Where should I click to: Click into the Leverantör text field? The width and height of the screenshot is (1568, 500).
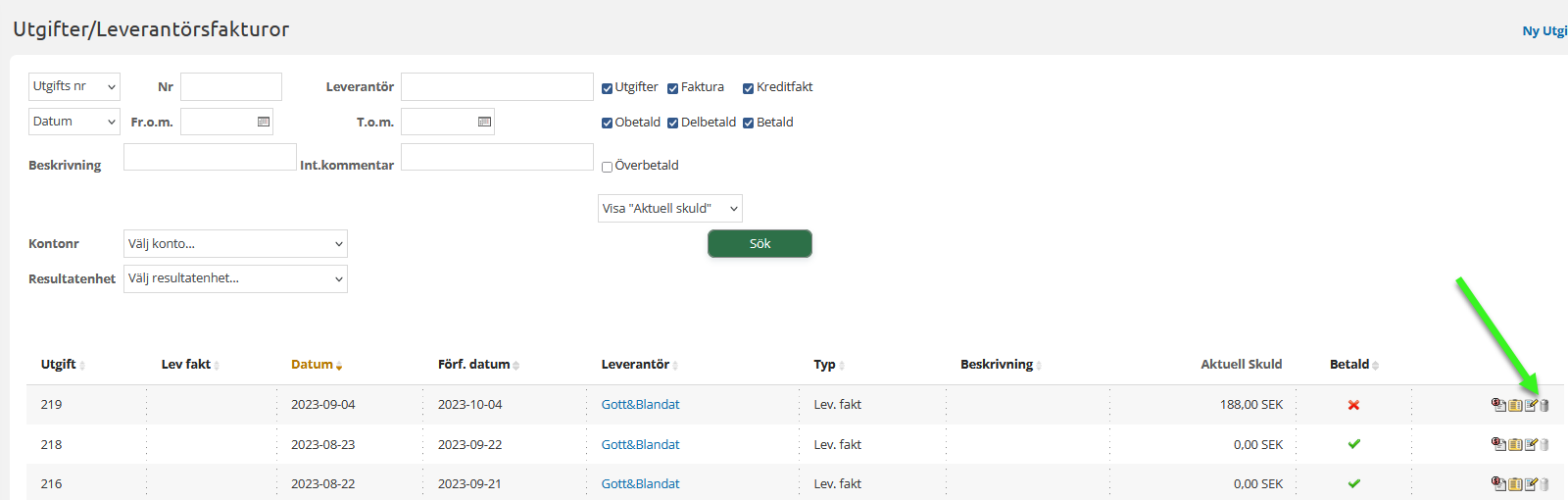pos(497,87)
